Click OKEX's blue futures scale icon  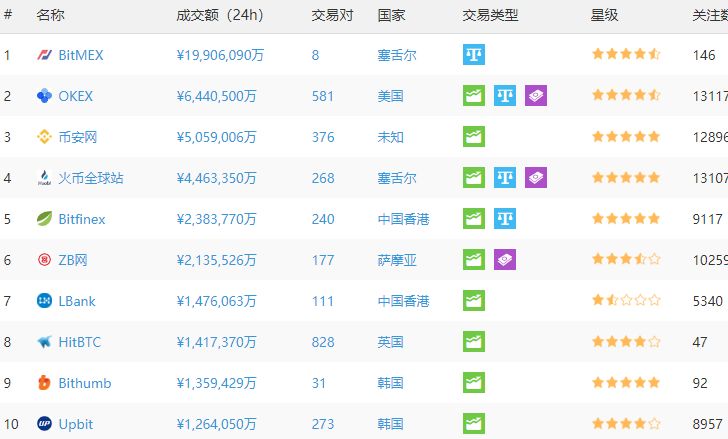click(505, 96)
